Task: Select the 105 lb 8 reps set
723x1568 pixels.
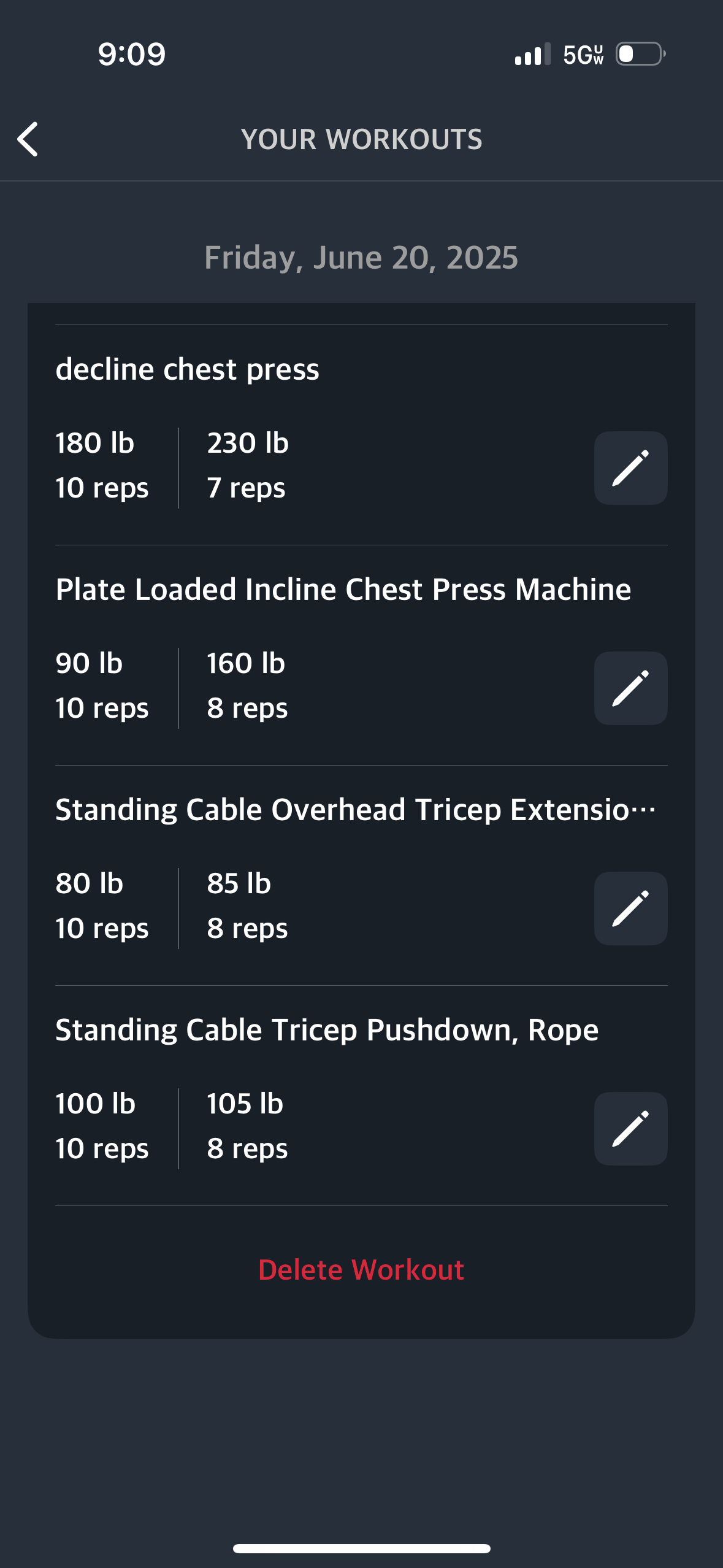Action: (x=247, y=1126)
